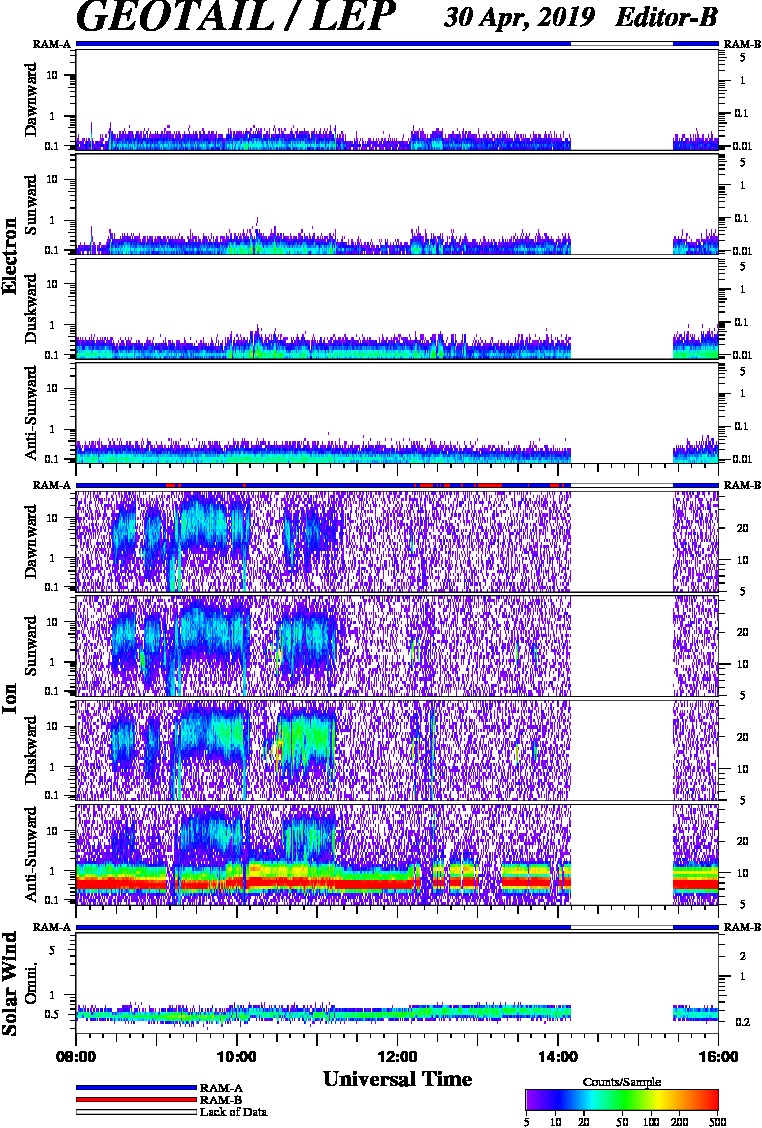The image size is (762, 1128).
Task: Click the RAM-B label above ion panels
Action: [x=742, y=486]
